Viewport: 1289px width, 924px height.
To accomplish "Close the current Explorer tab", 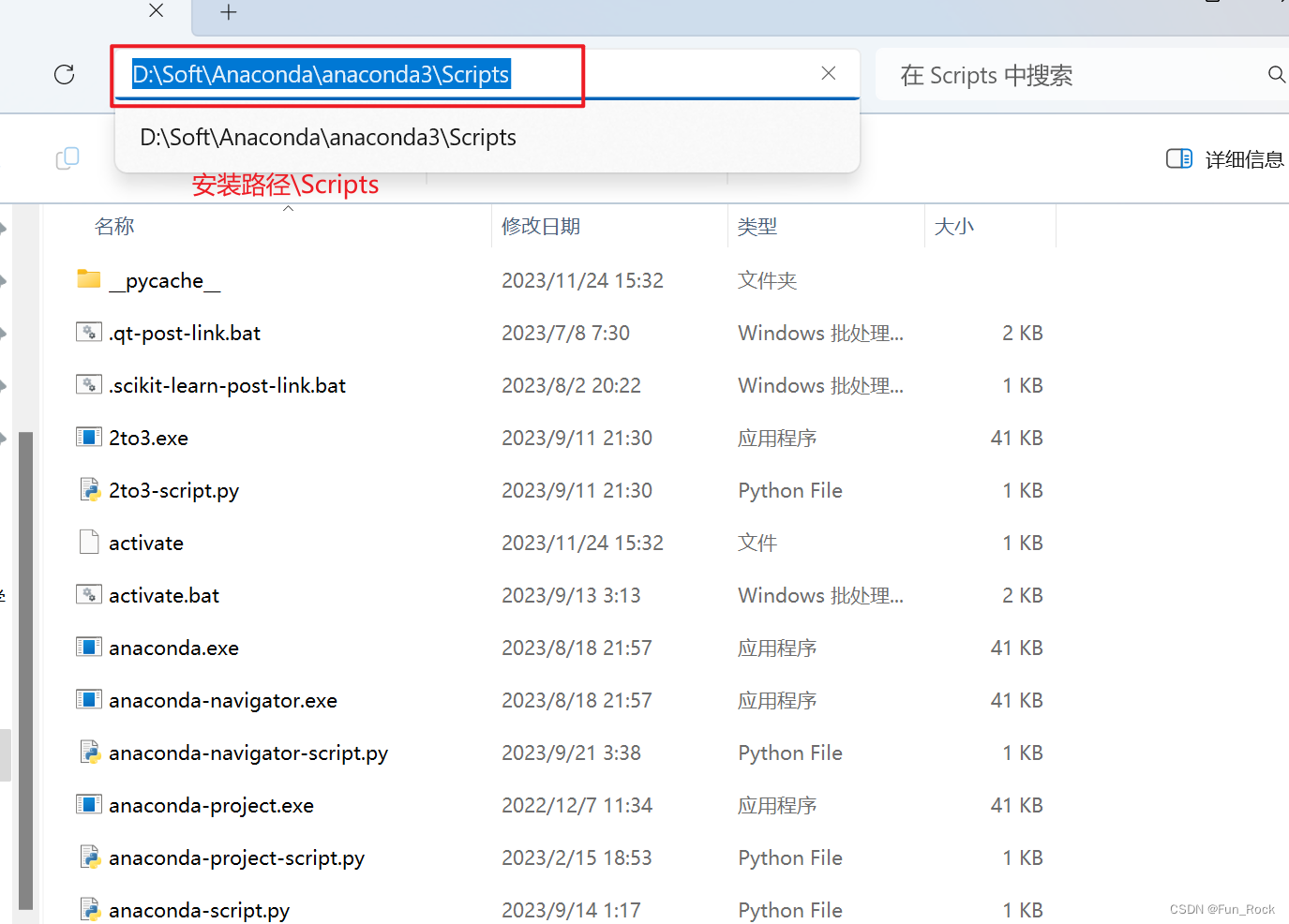I will pos(157,10).
